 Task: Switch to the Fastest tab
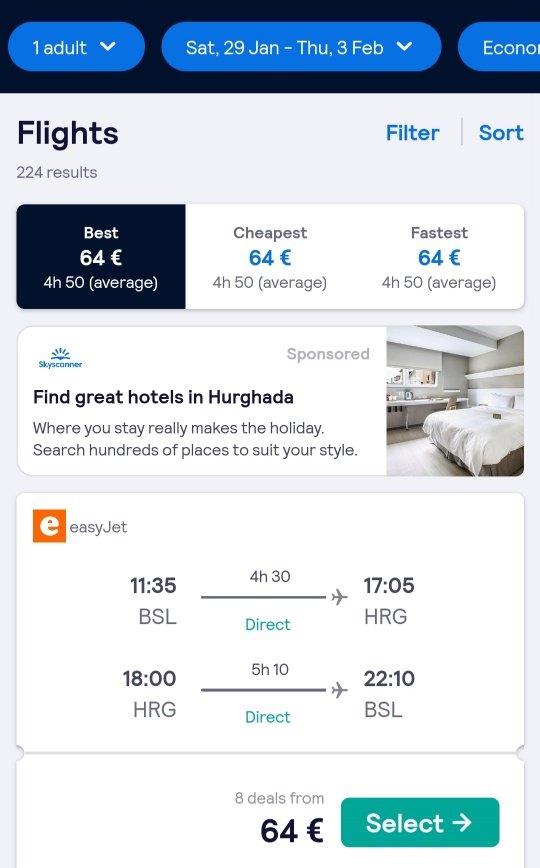pyautogui.click(x=439, y=256)
